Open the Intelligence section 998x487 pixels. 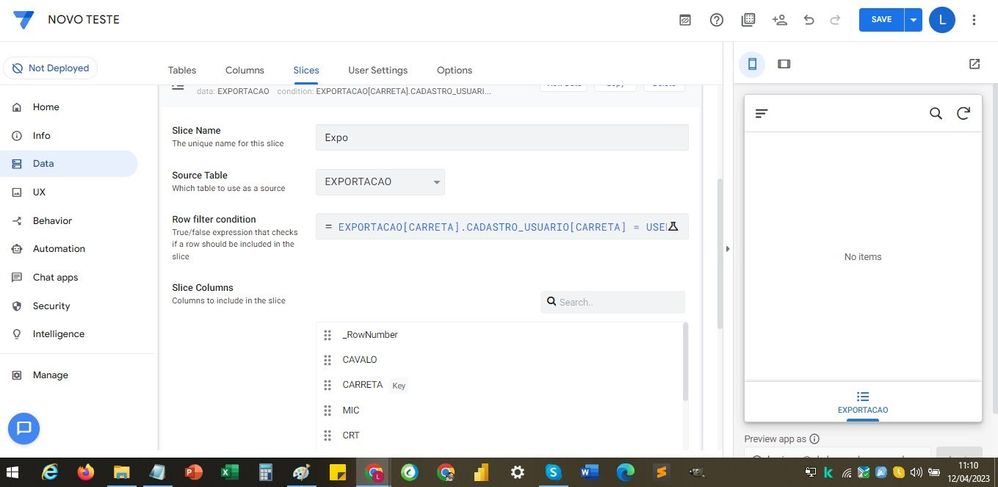59,334
